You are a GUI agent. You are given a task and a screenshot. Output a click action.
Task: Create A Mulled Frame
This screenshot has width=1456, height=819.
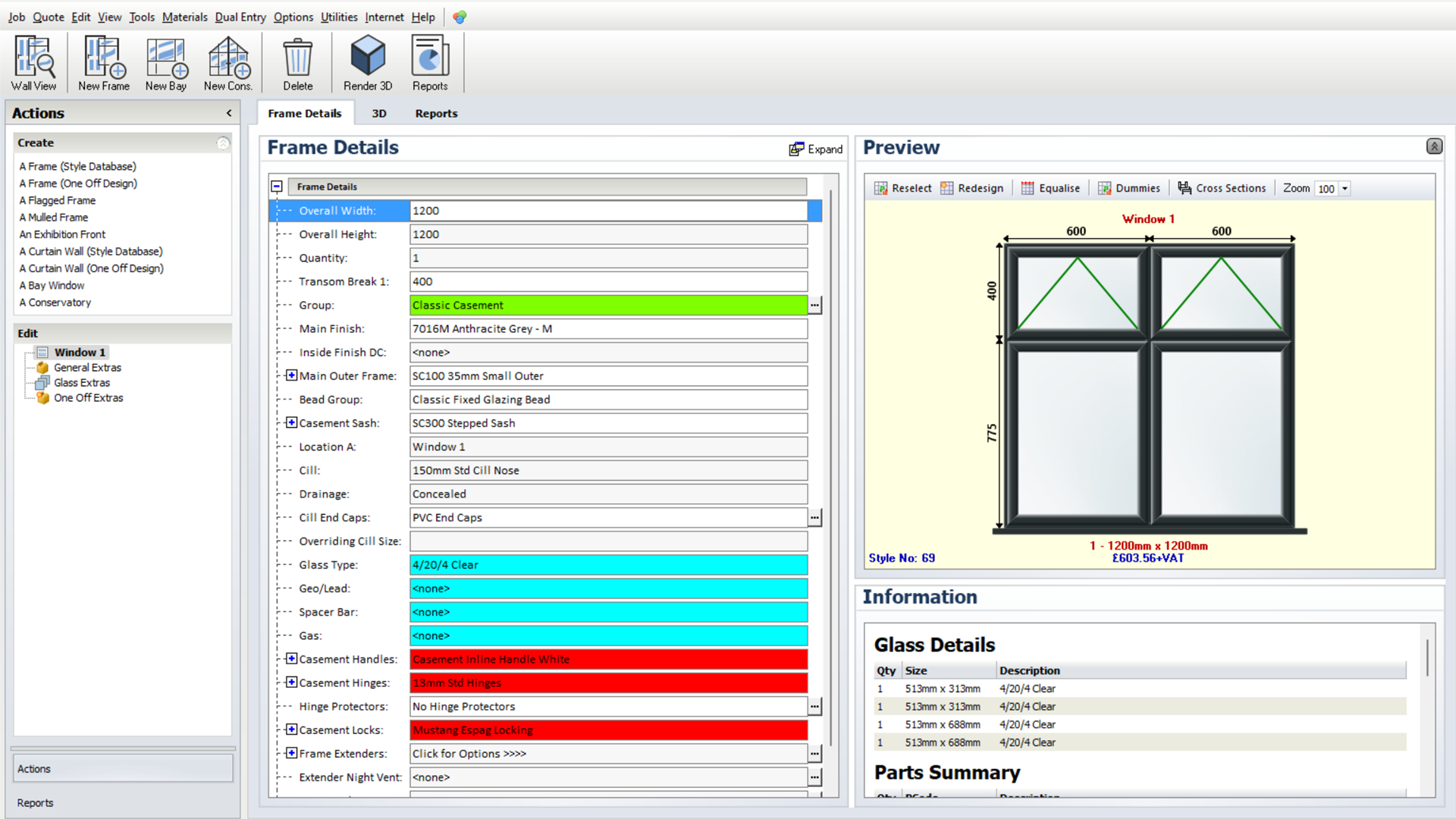[54, 218]
